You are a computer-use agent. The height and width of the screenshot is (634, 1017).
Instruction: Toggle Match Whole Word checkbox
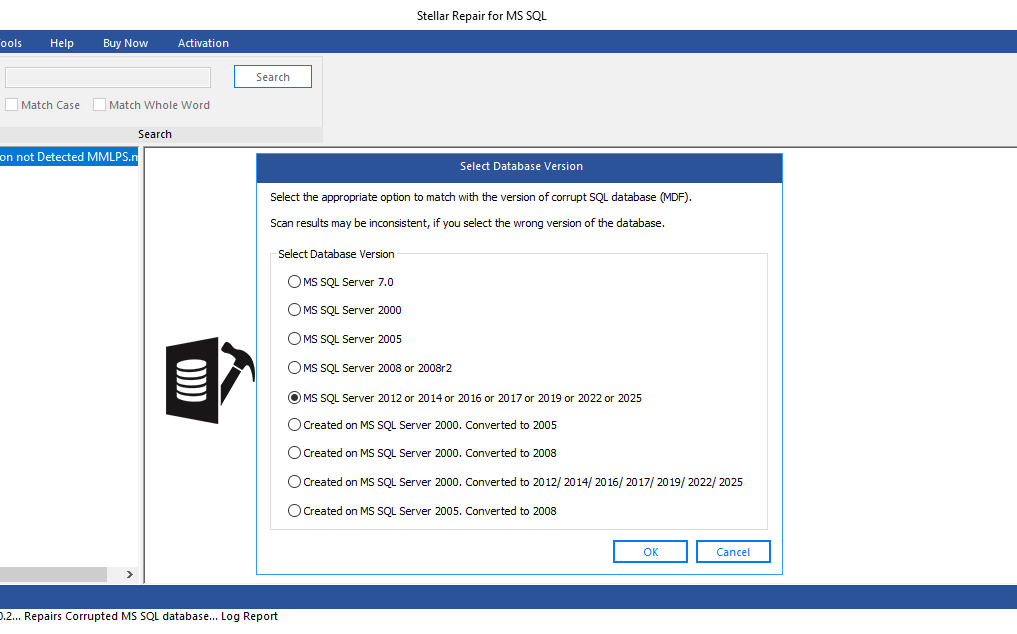pos(99,104)
